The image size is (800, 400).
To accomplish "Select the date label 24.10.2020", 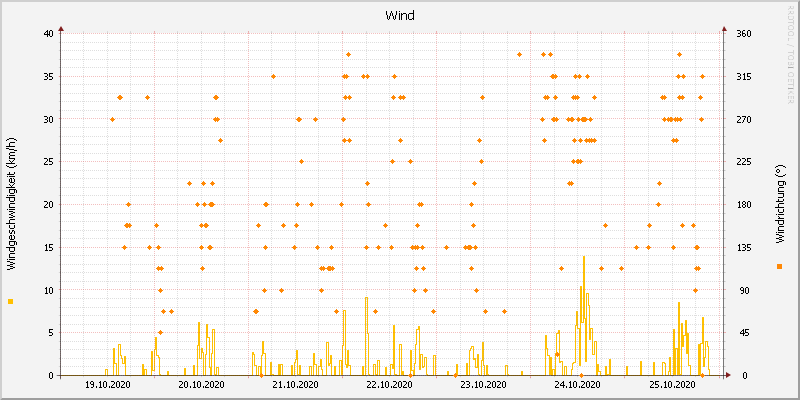I will pyautogui.click(x=578, y=384).
